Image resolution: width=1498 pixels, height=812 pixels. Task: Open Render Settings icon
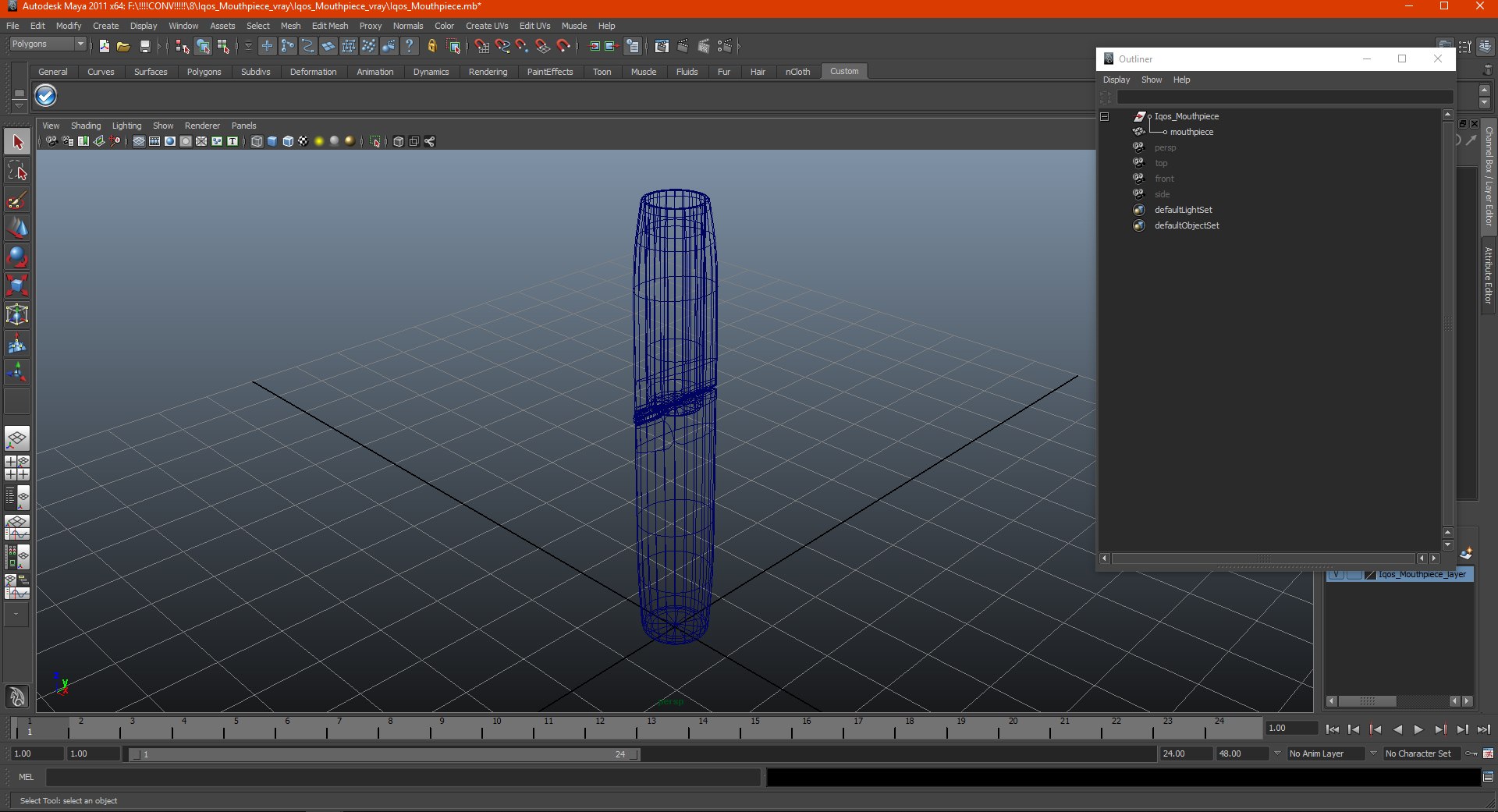tap(725, 47)
